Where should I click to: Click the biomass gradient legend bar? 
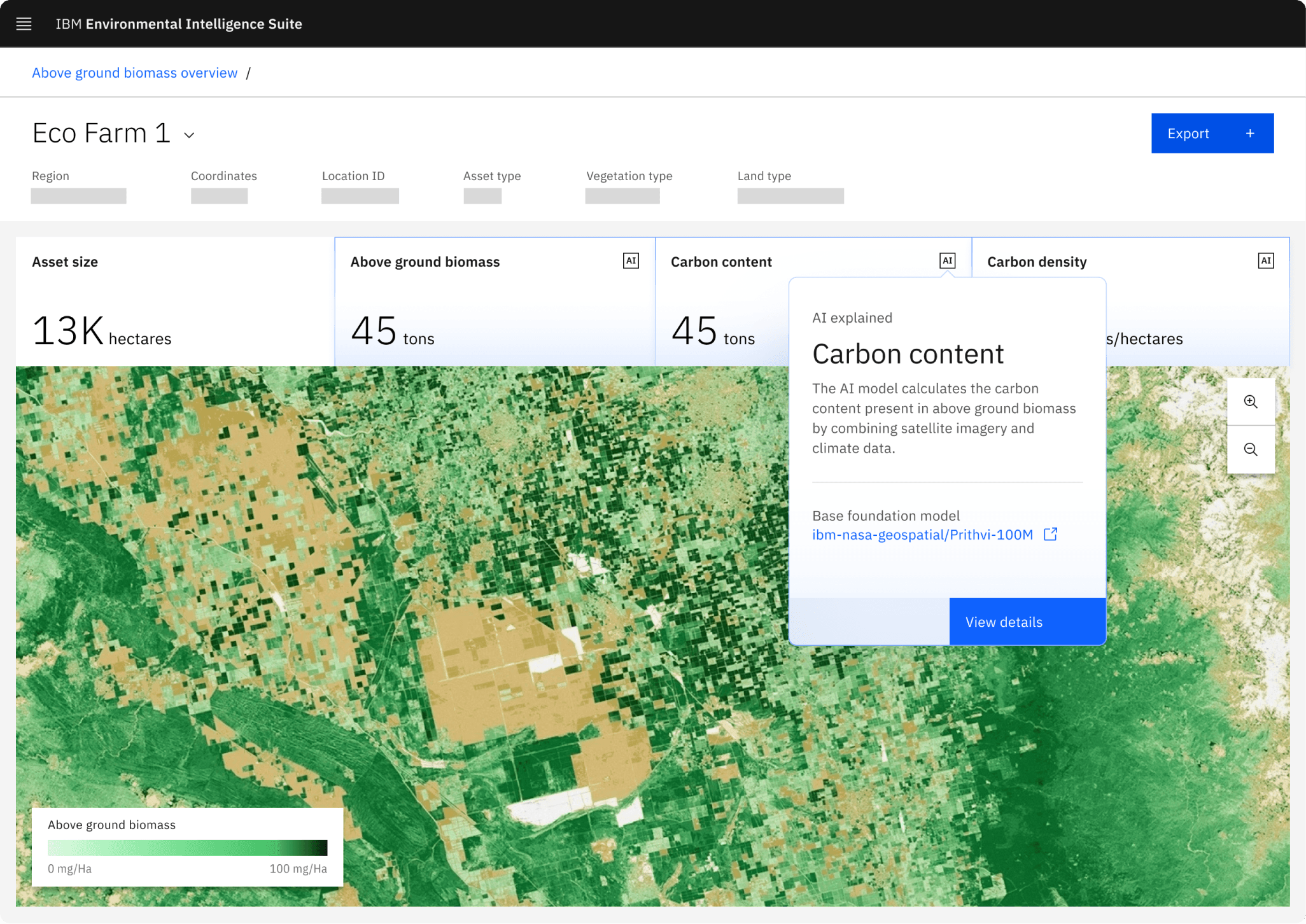(x=187, y=848)
